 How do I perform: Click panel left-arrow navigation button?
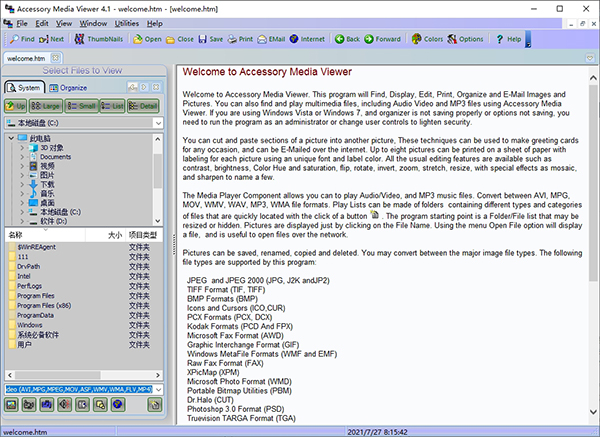pyautogui.click(x=132, y=87)
